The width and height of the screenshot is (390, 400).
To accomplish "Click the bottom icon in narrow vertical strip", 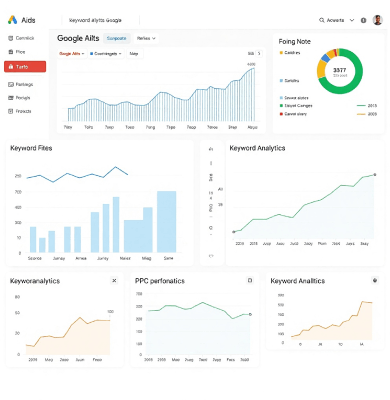I will [211, 256].
